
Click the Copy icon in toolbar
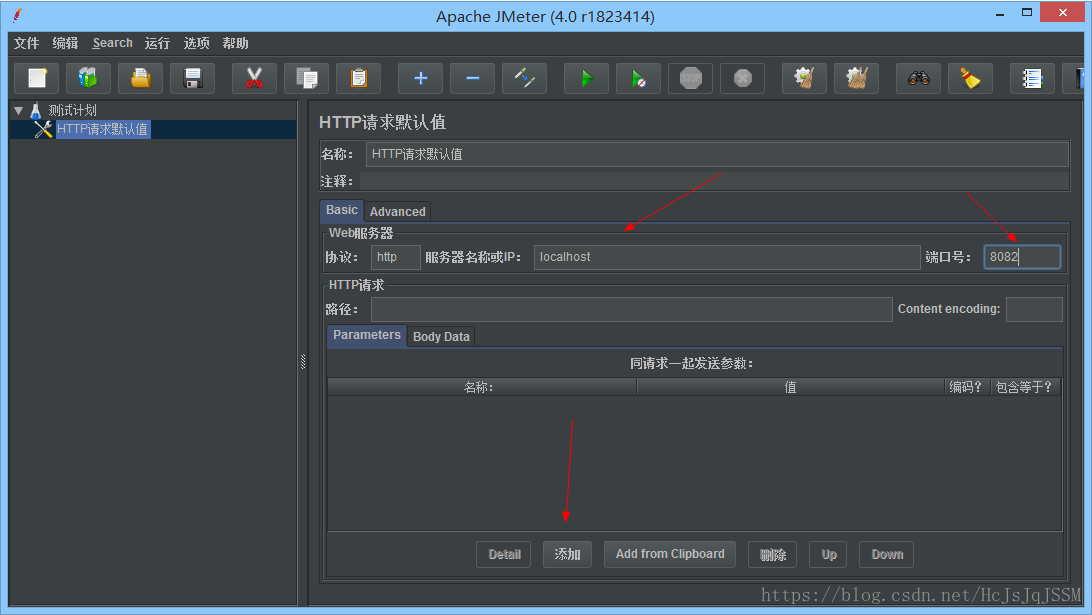point(306,78)
